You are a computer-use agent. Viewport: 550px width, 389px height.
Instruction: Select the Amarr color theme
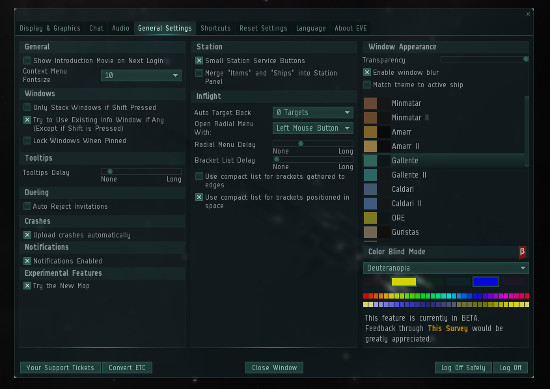[x=444, y=132]
